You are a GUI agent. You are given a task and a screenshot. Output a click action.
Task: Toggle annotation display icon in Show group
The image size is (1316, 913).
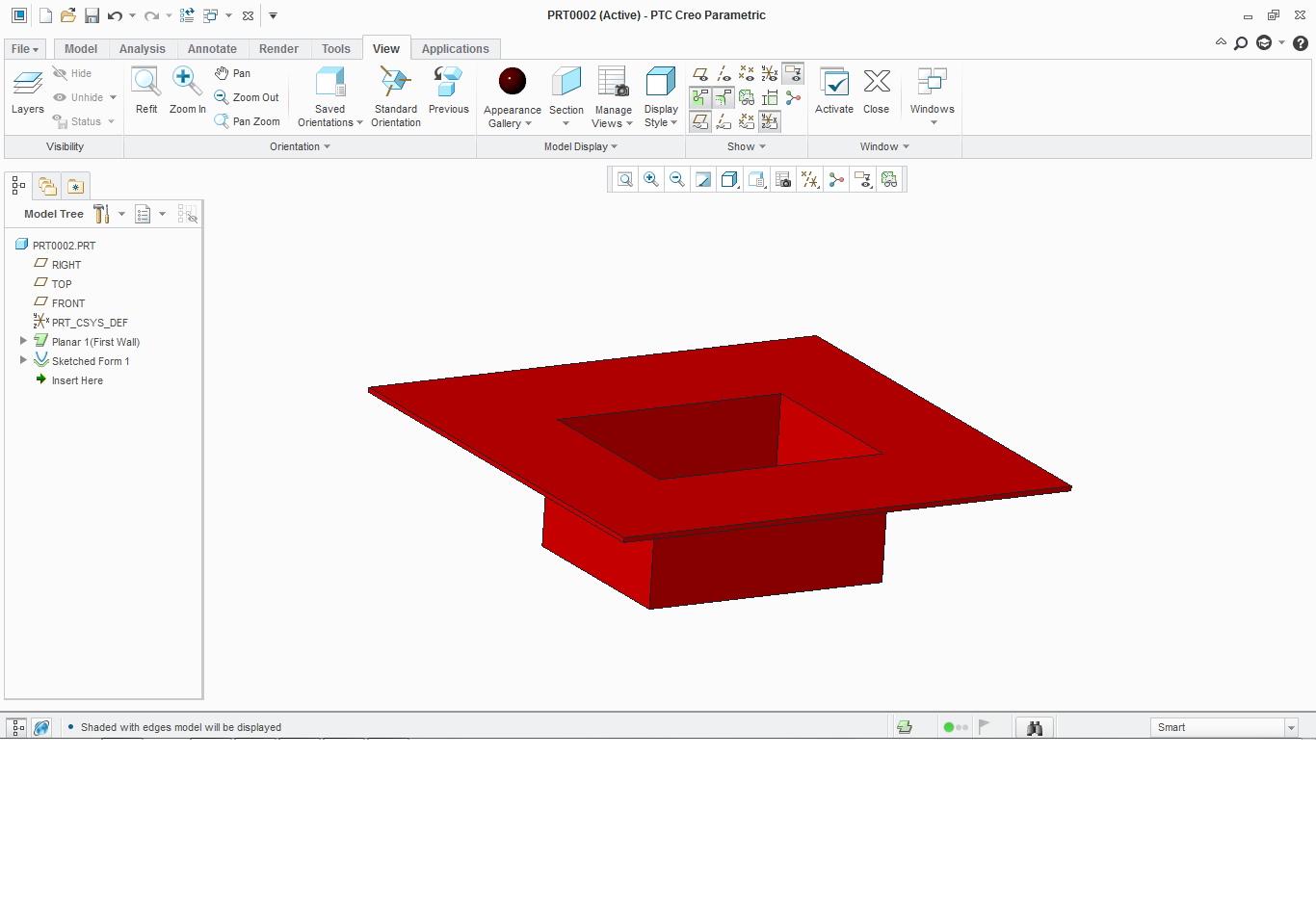pyautogui.click(x=793, y=74)
